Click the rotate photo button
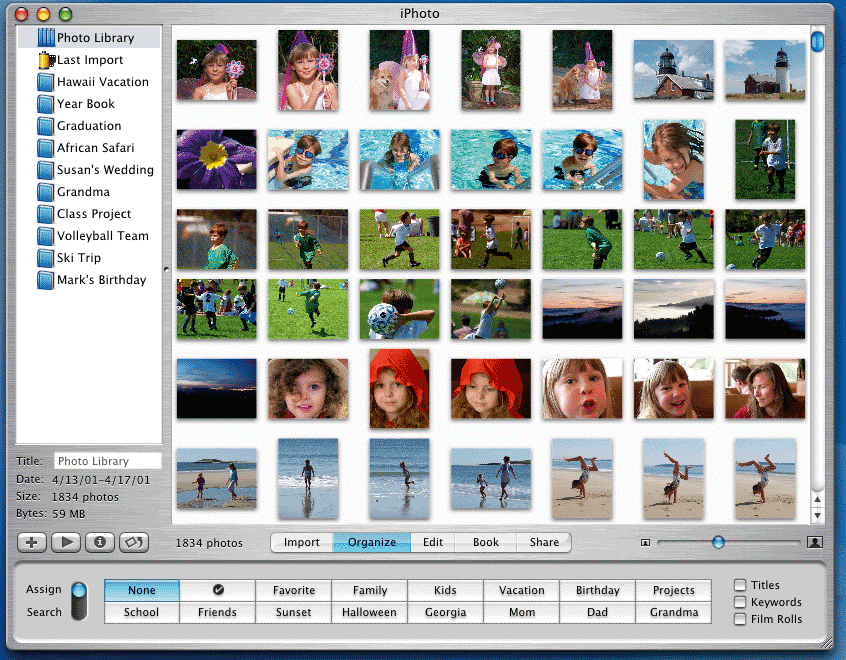This screenshot has width=846, height=660. point(133,542)
